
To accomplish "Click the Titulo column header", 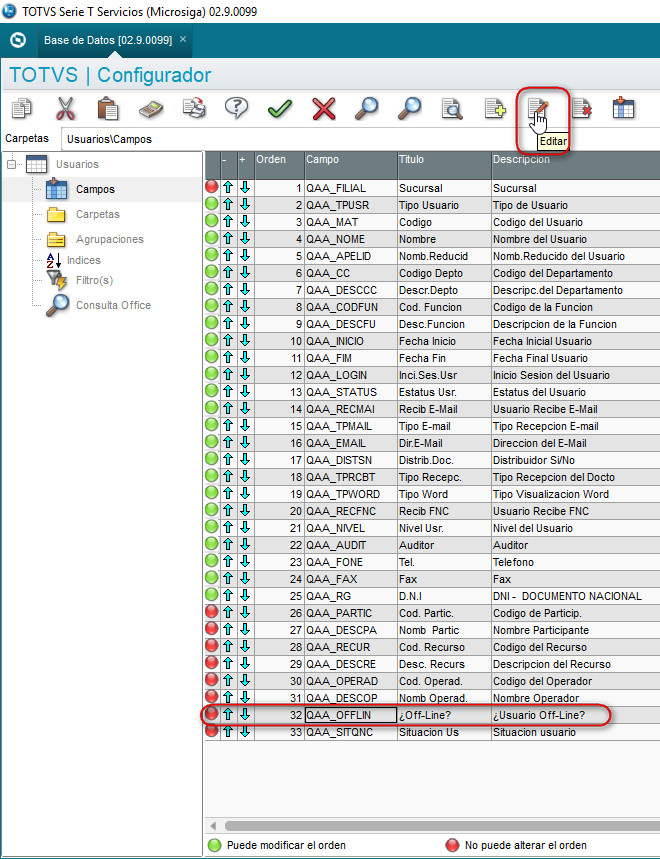I will point(444,165).
